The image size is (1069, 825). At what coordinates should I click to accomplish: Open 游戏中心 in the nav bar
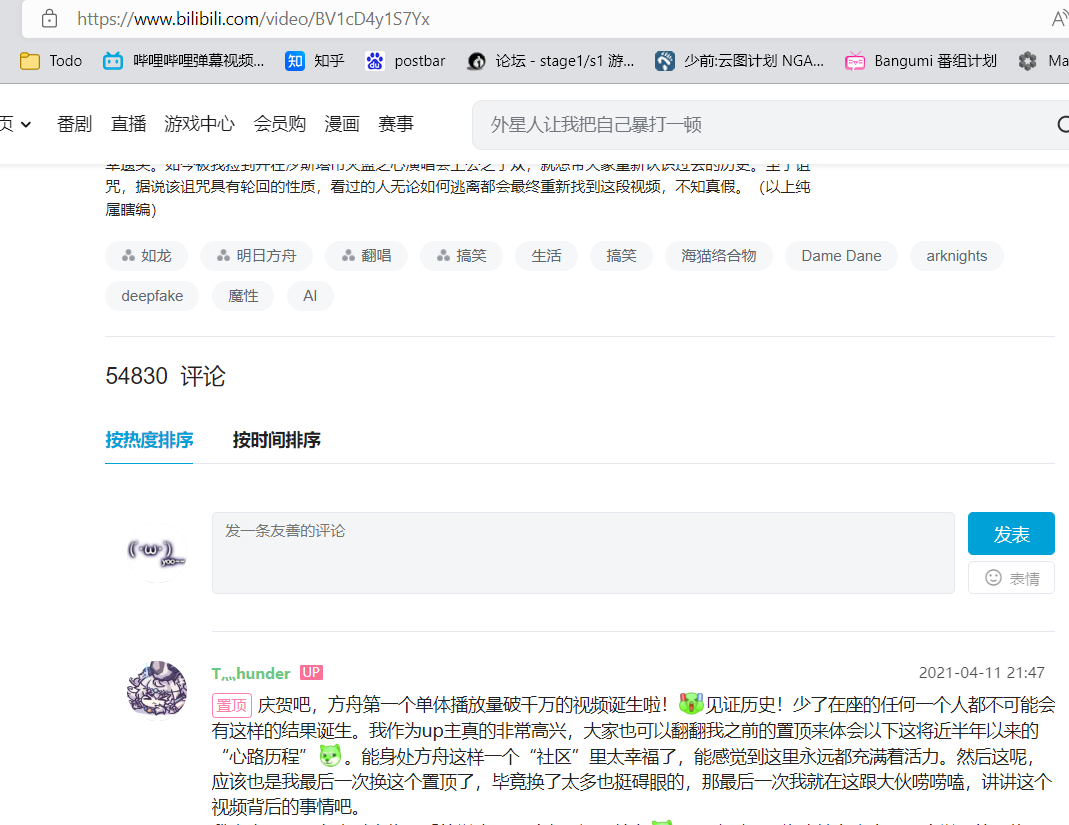pyautogui.click(x=199, y=124)
